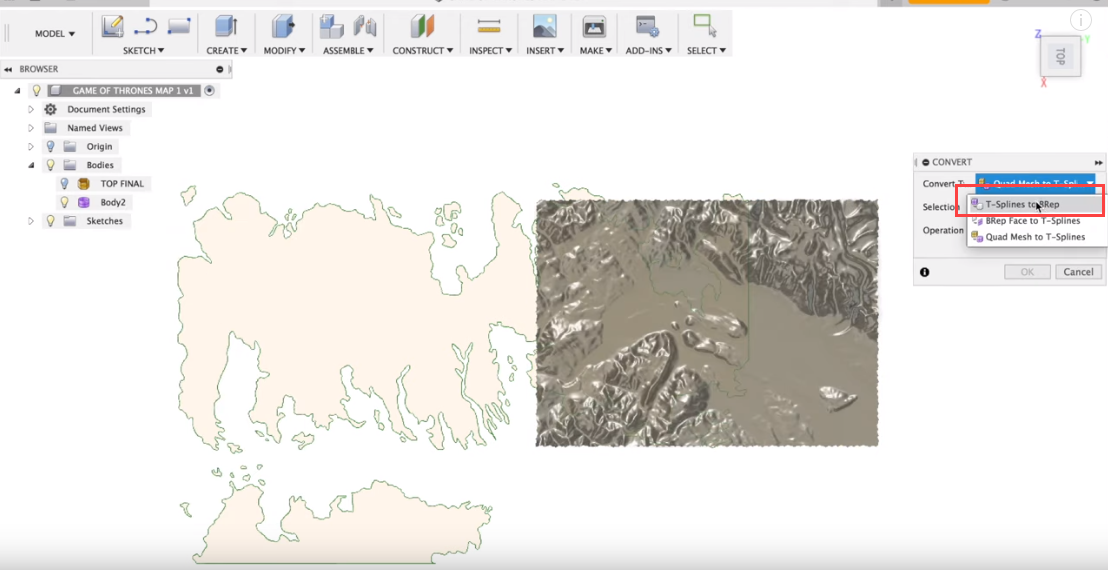Screen dimensions: 1108x570
Task: Open the SKETCH dropdown menu
Action: click(x=143, y=51)
